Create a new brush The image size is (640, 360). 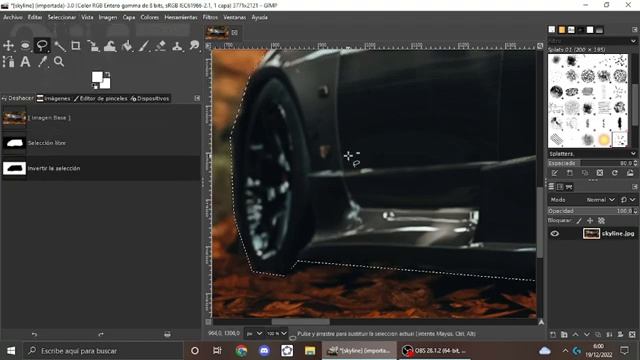[569, 173]
